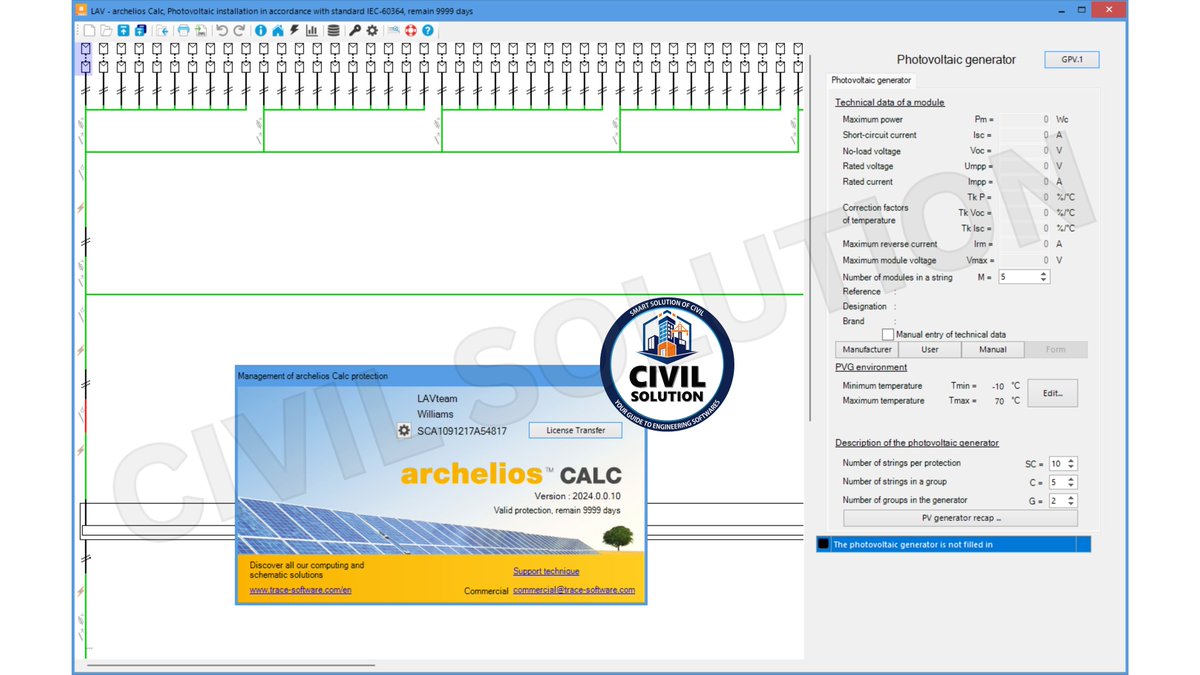Increase number of groups G value
1200x675 pixels.
[1072, 497]
